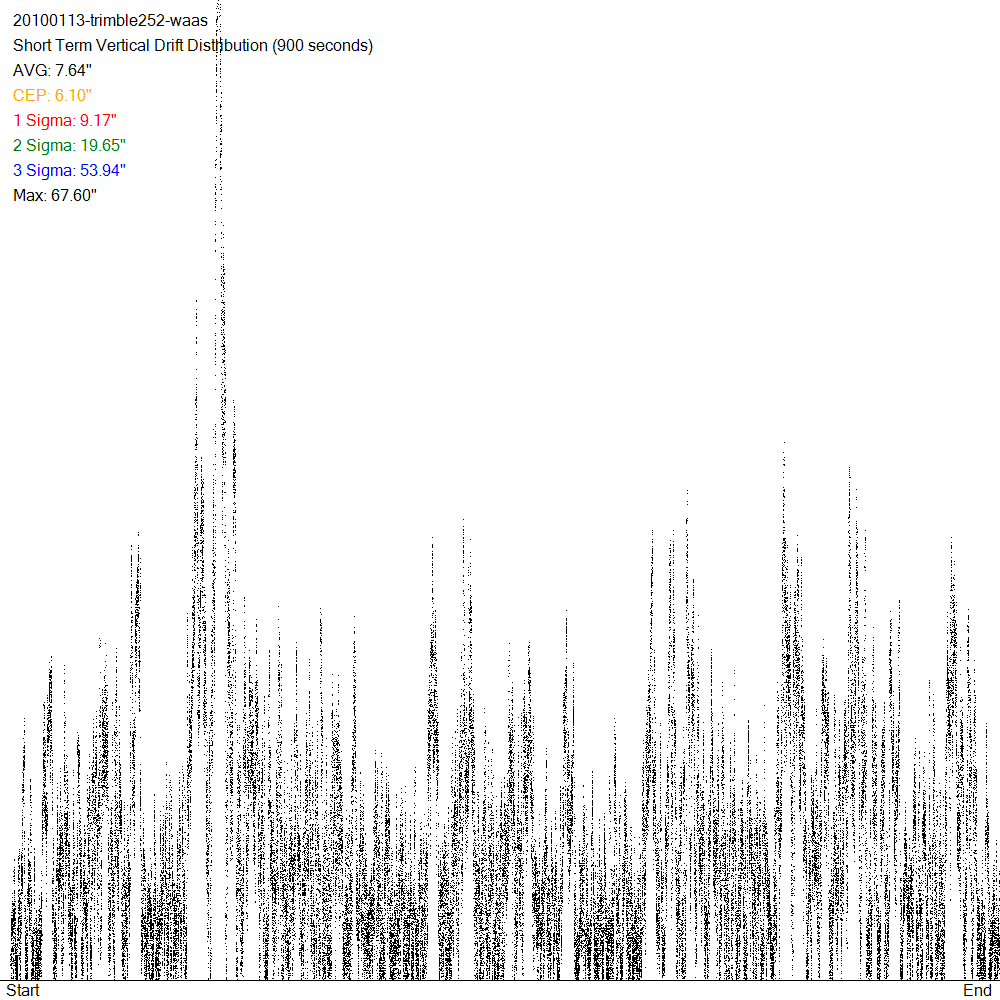The image size is (1000, 1000).
Task: Click the green "2 Sigma:" label
Action: tap(44, 146)
